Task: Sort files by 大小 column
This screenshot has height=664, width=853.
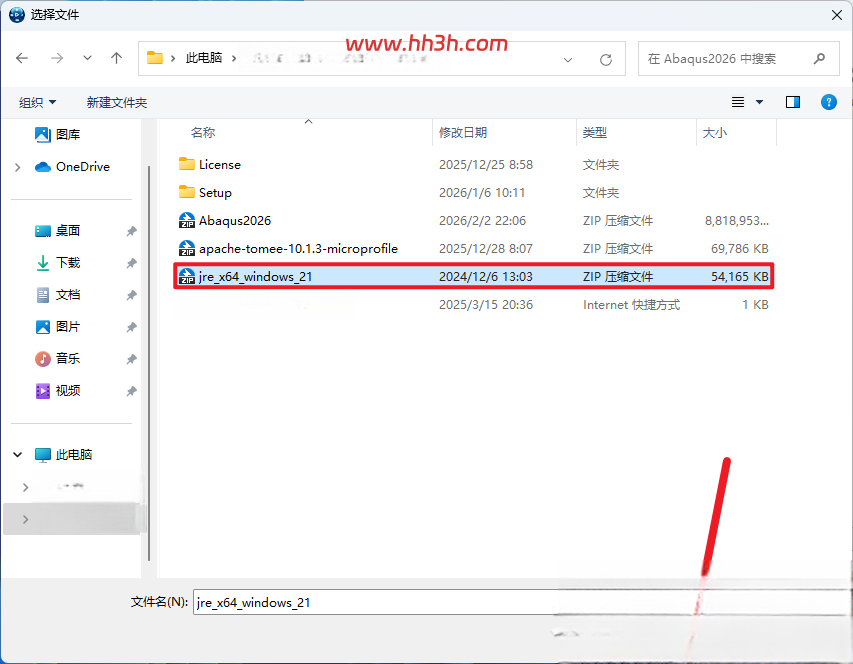Action: (715, 132)
